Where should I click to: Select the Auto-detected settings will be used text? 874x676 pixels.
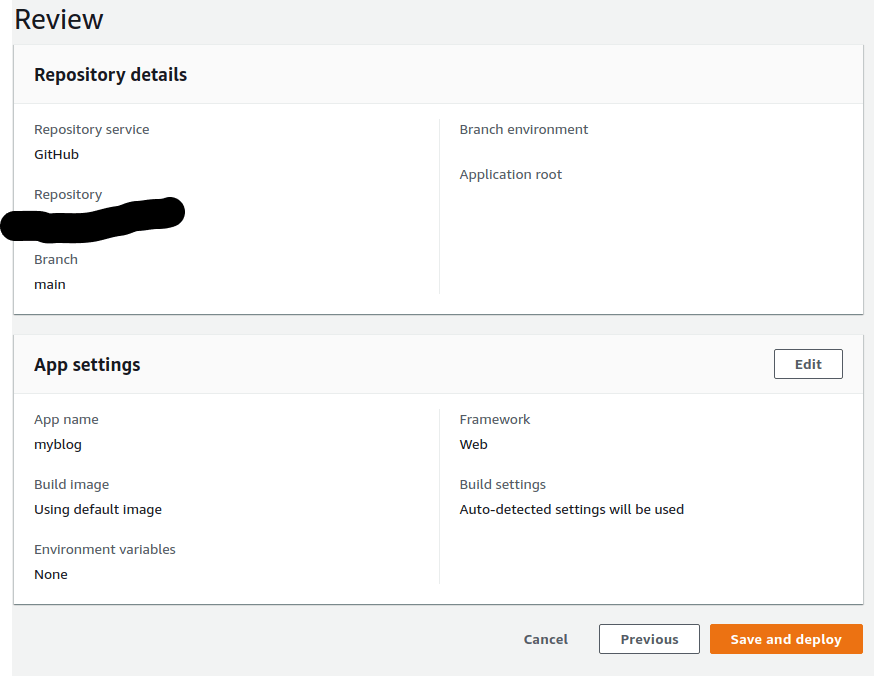click(571, 510)
